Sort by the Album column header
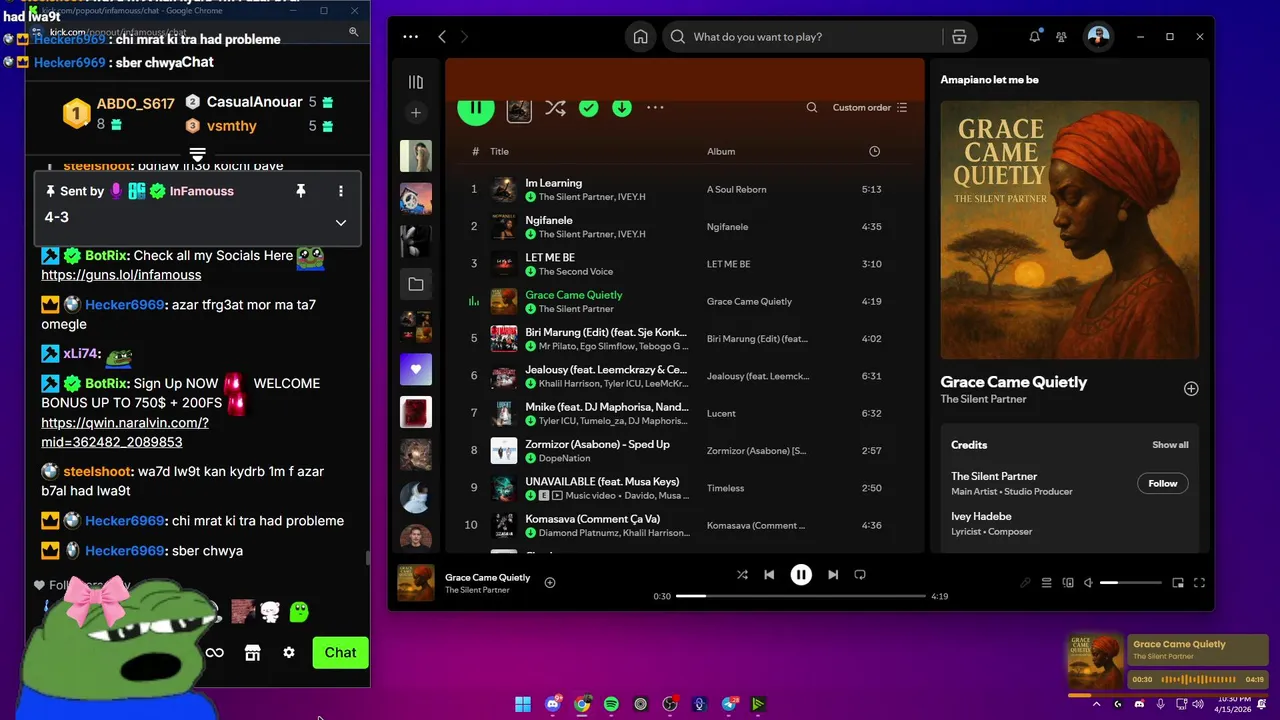This screenshot has height=720, width=1280. point(721,152)
